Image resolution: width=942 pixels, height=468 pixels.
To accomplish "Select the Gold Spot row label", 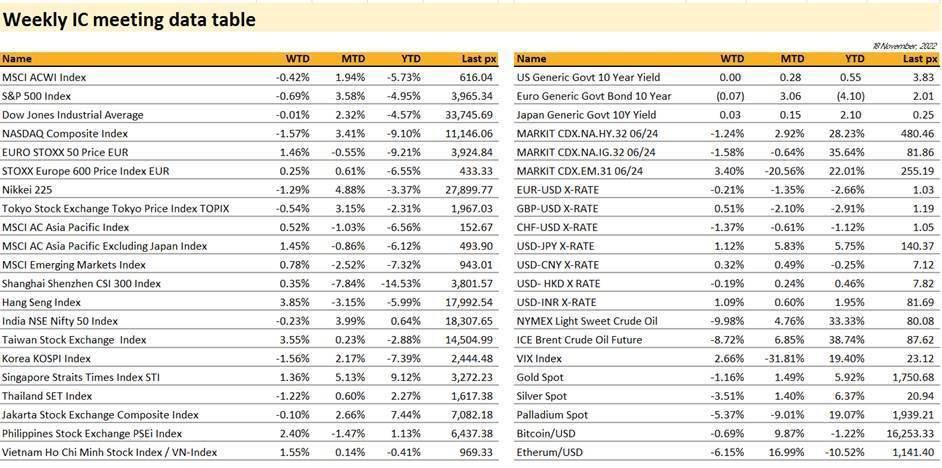I will click(541, 377).
